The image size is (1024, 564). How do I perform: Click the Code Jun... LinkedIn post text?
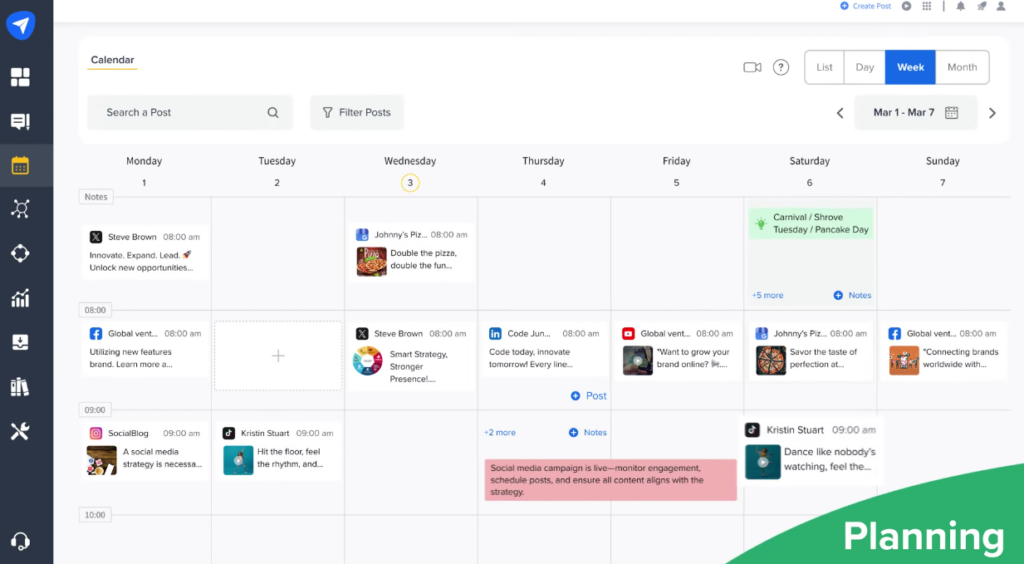click(531, 358)
